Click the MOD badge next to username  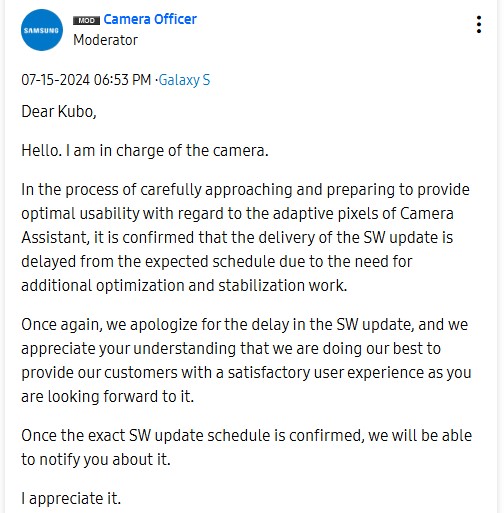click(x=86, y=20)
